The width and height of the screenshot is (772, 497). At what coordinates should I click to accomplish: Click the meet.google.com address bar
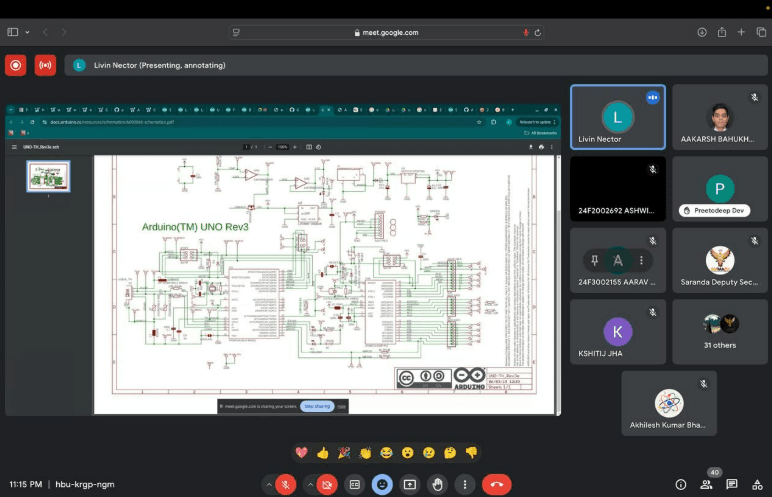point(386,33)
